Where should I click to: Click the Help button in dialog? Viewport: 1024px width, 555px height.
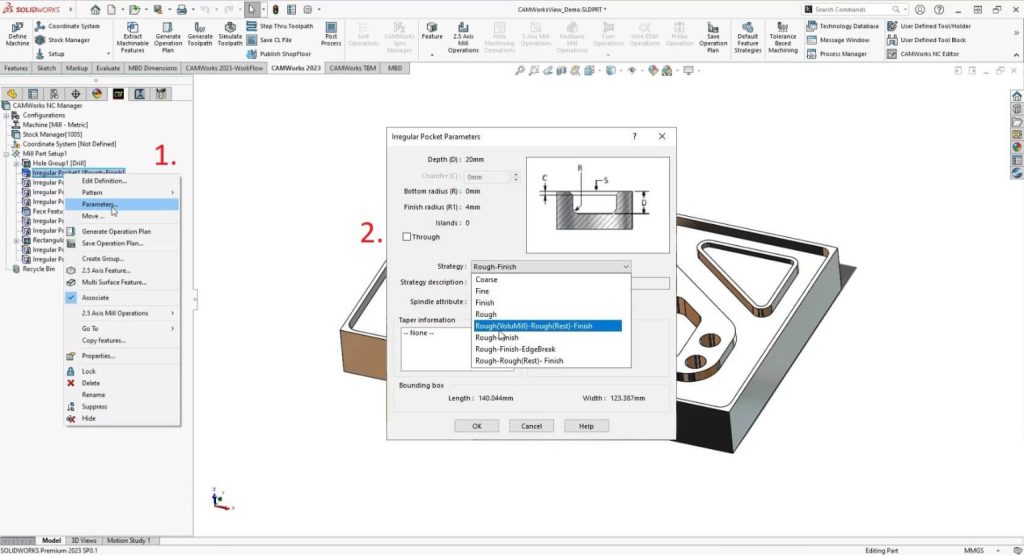pos(586,426)
